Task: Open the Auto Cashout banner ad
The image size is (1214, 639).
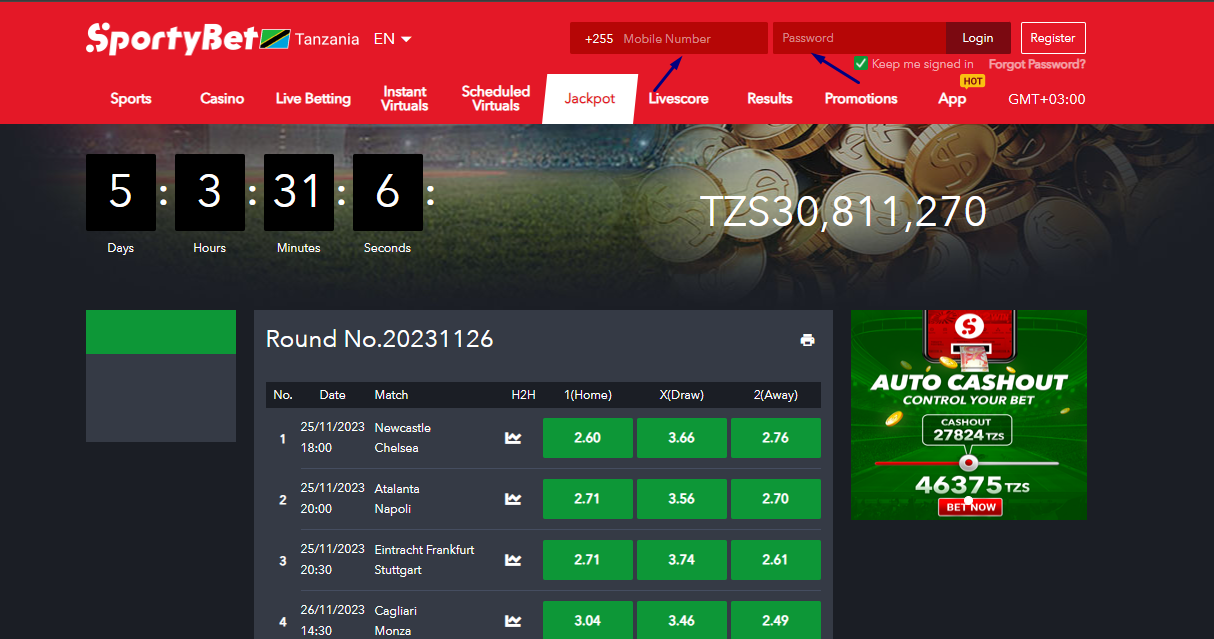Action: [x=969, y=415]
